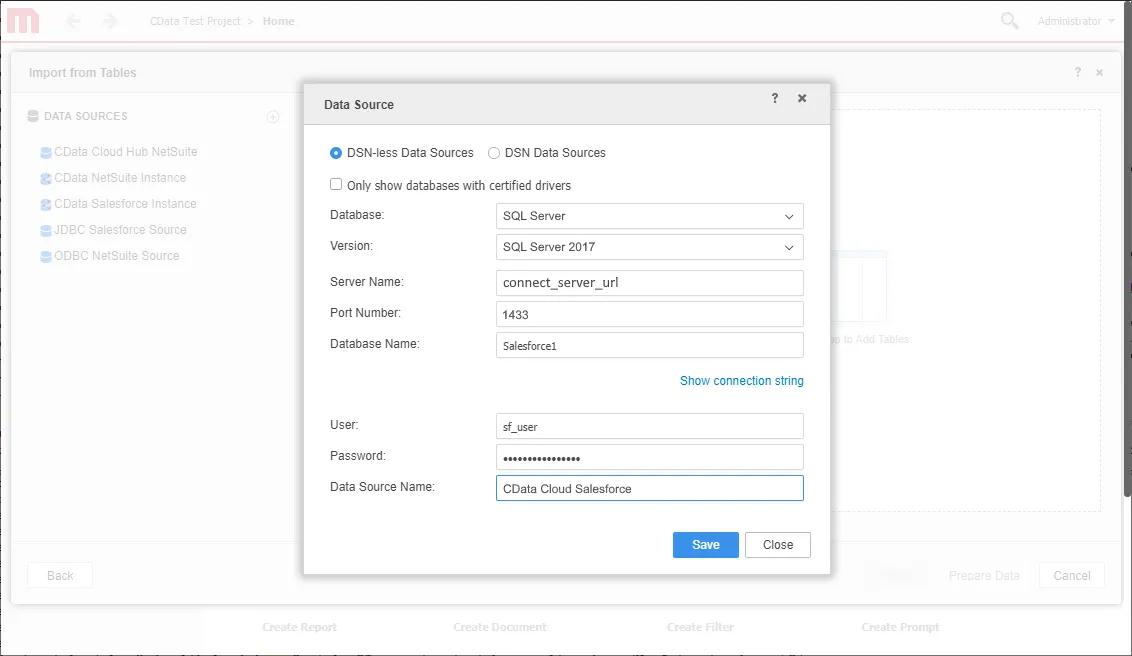The width and height of the screenshot is (1132, 656).
Task: Click Show connection string
Action: pos(741,380)
